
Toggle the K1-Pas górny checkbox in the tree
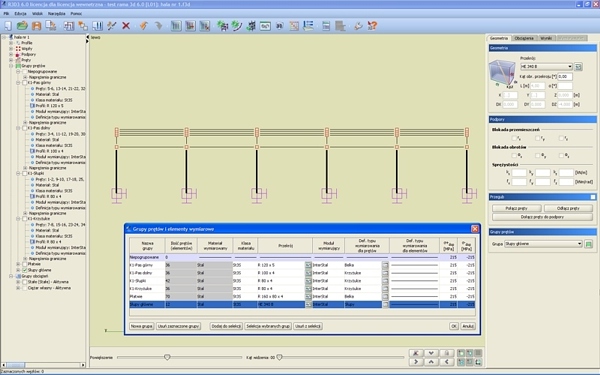tap(25, 83)
